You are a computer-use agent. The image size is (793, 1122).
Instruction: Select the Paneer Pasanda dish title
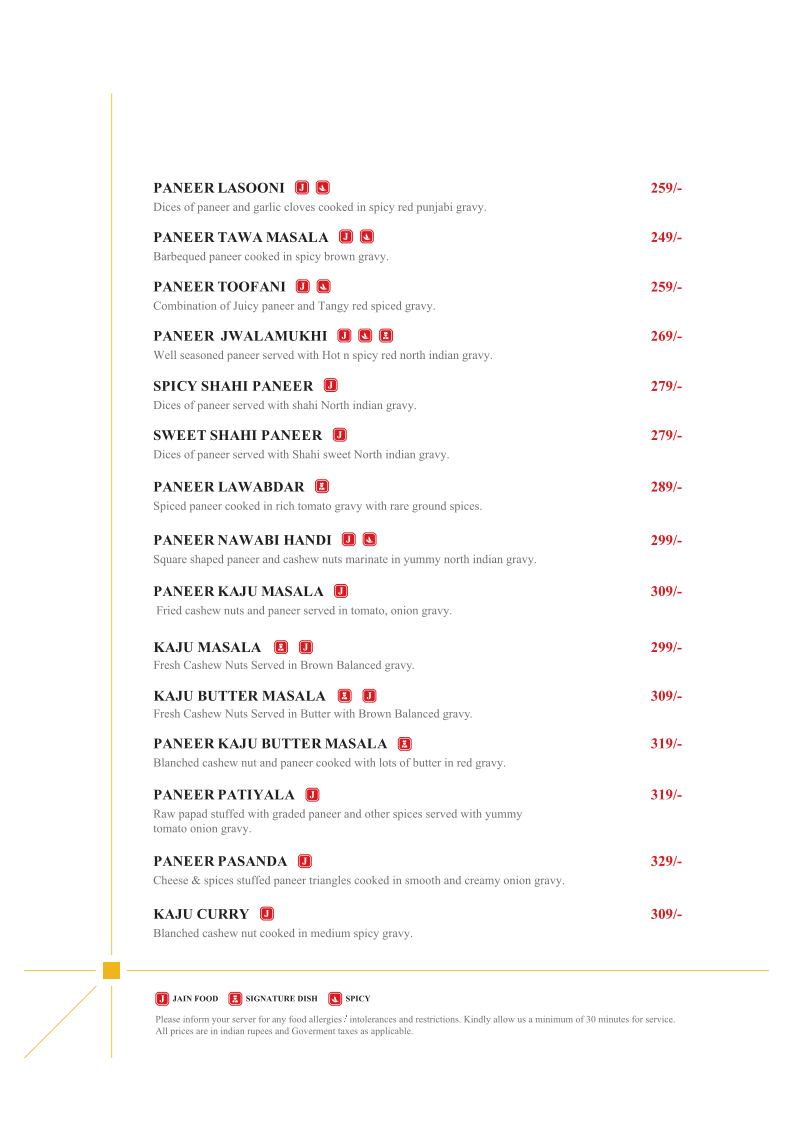tap(220, 861)
